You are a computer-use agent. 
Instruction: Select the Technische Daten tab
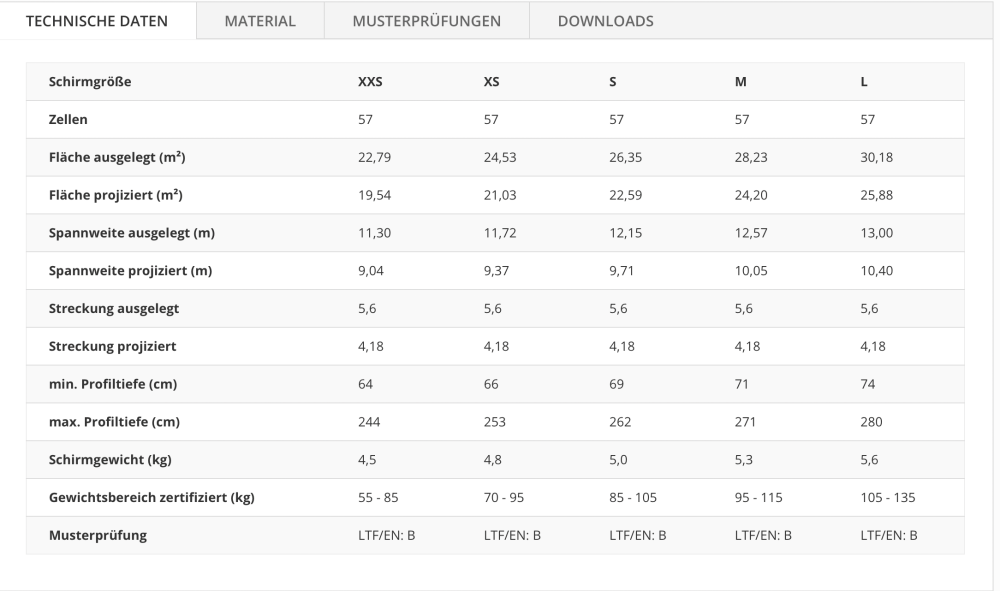click(97, 21)
